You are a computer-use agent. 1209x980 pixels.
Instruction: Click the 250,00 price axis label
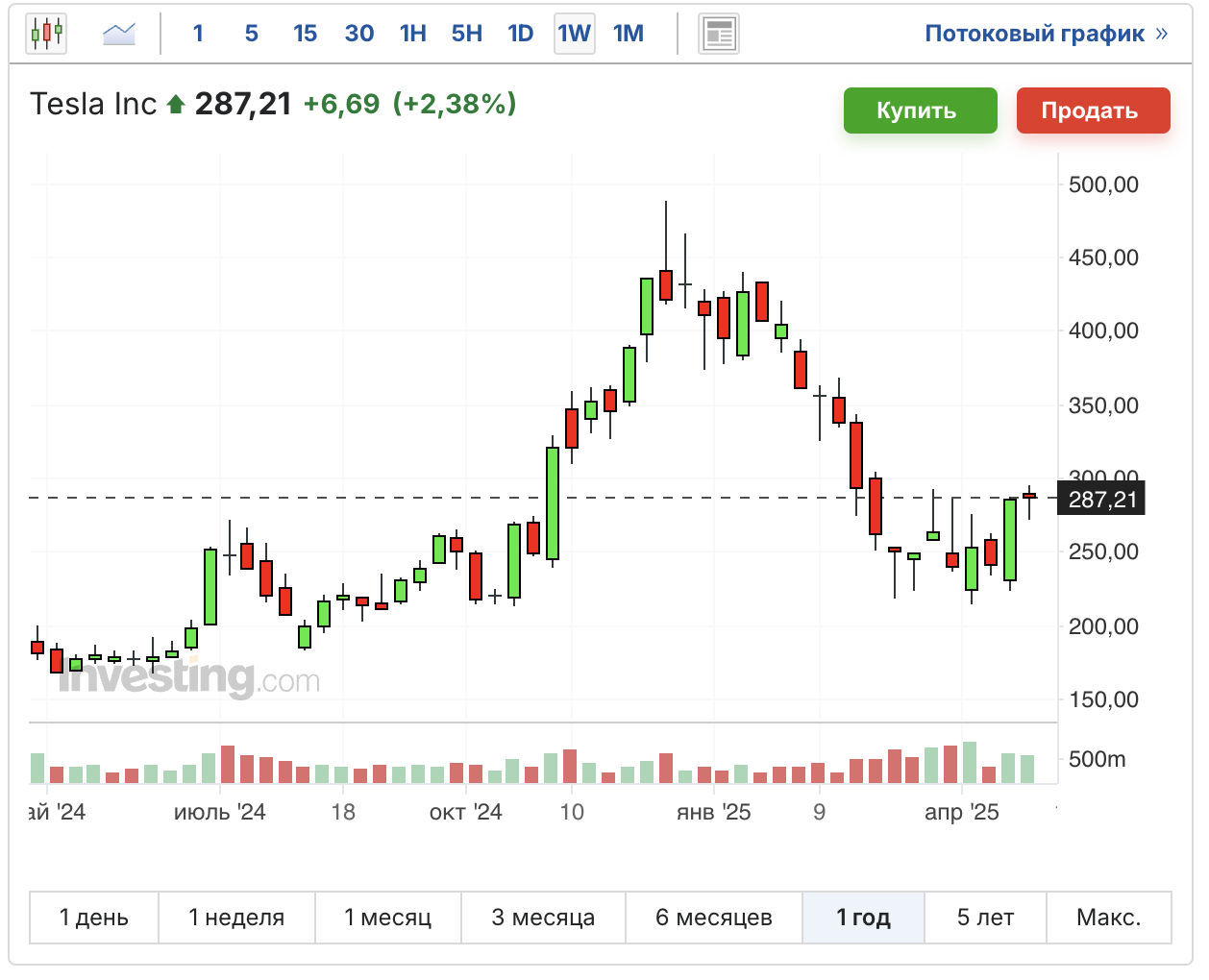[1104, 551]
